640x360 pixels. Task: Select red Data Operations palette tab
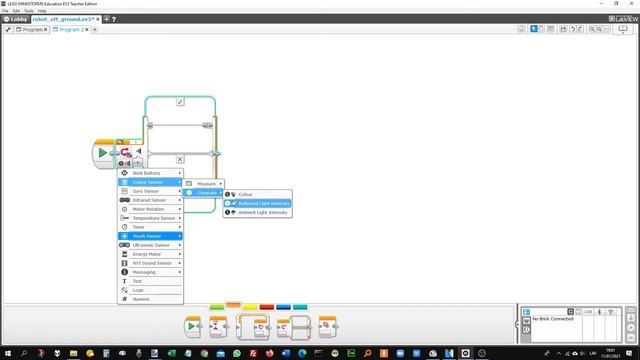coord(267,307)
